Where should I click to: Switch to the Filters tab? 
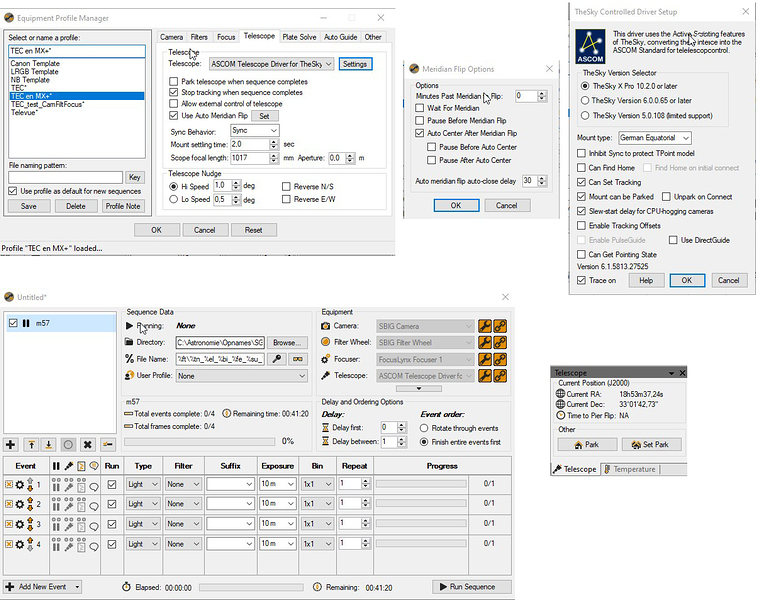[x=199, y=37]
